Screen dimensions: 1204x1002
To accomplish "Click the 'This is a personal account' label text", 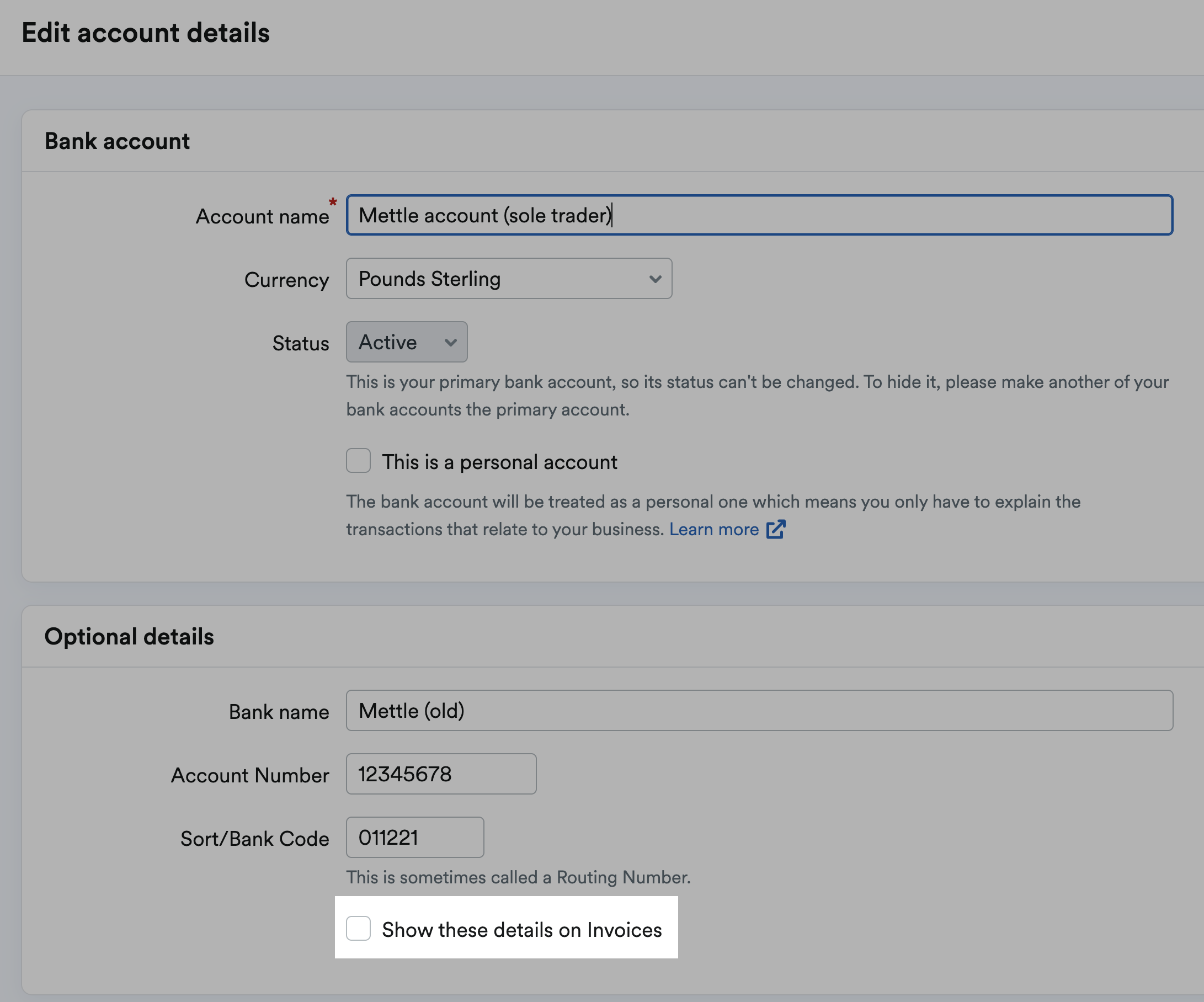I will click(499, 462).
